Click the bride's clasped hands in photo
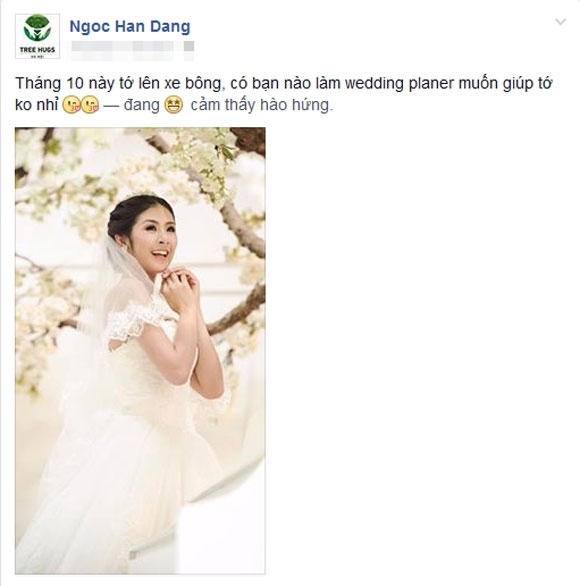The width and height of the screenshot is (580, 586). click(180, 286)
